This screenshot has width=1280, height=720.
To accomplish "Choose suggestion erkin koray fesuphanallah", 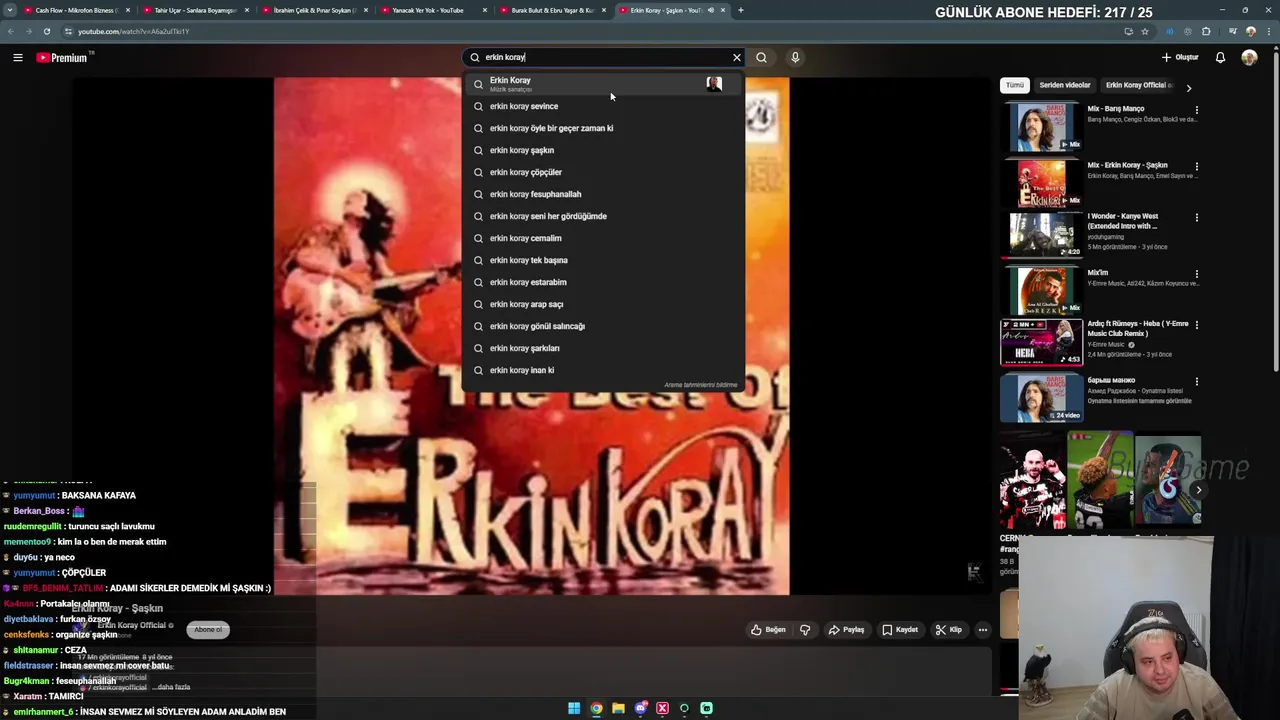I will tap(603, 194).
